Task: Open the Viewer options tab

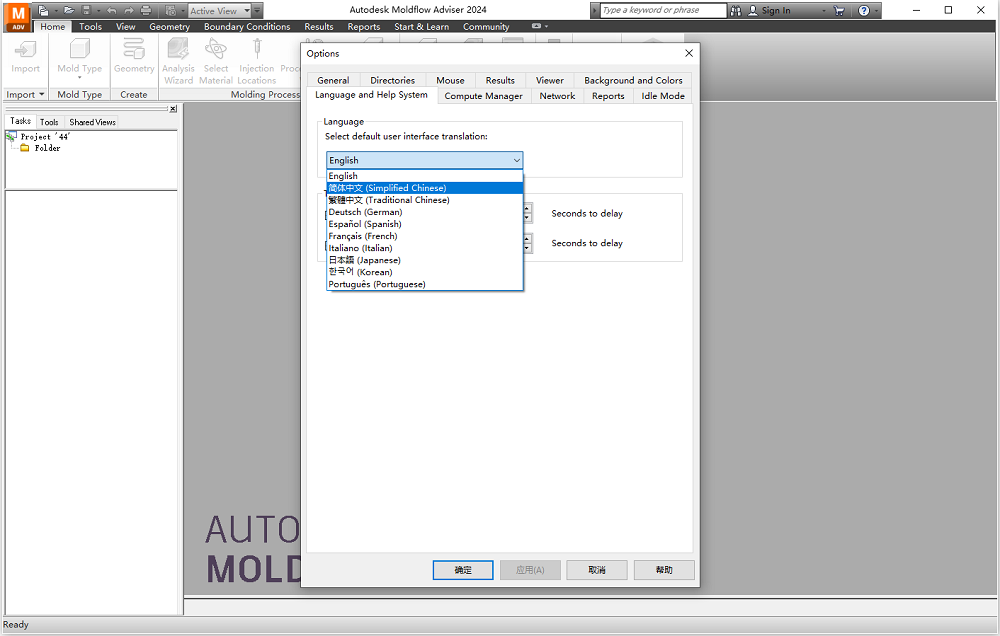Action: [550, 80]
